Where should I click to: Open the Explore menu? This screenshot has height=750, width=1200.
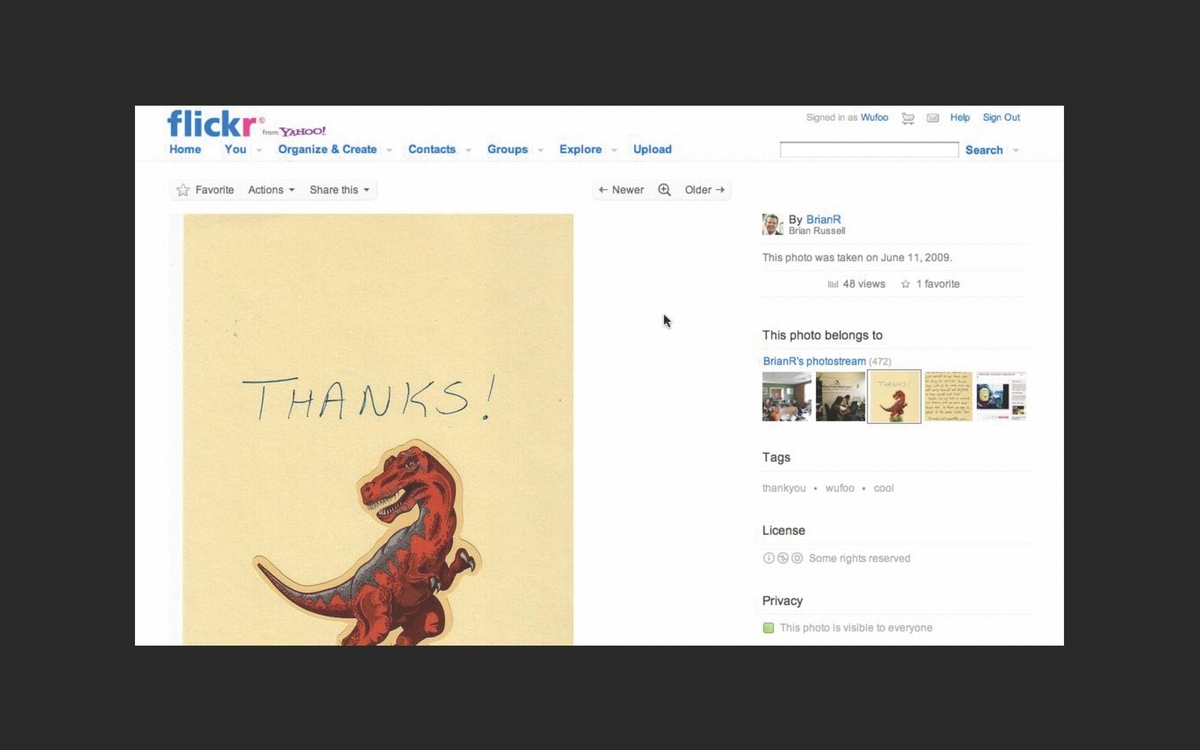point(580,149)
